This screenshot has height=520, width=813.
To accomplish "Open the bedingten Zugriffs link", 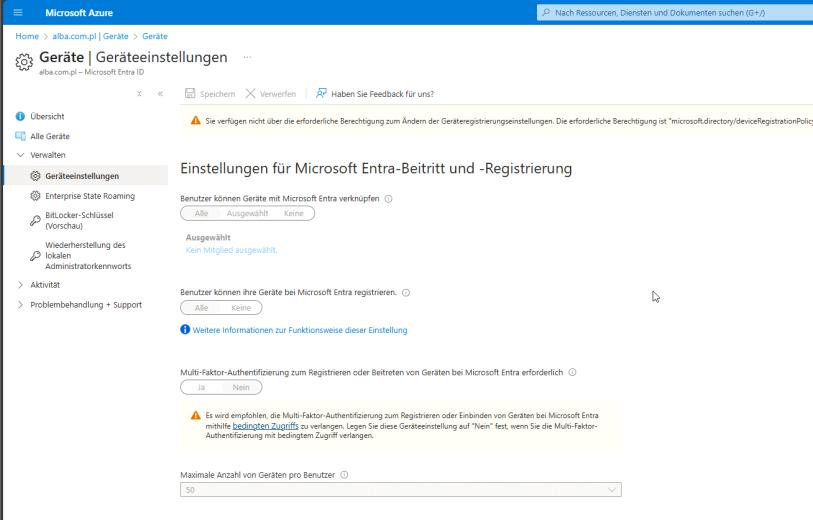I will pyautogui.click(x=265, y=426).
